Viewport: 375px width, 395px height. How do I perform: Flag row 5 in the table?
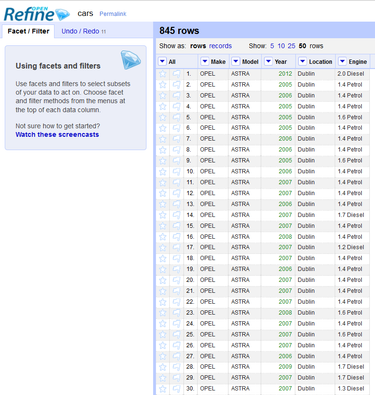(x=176, y=117)
